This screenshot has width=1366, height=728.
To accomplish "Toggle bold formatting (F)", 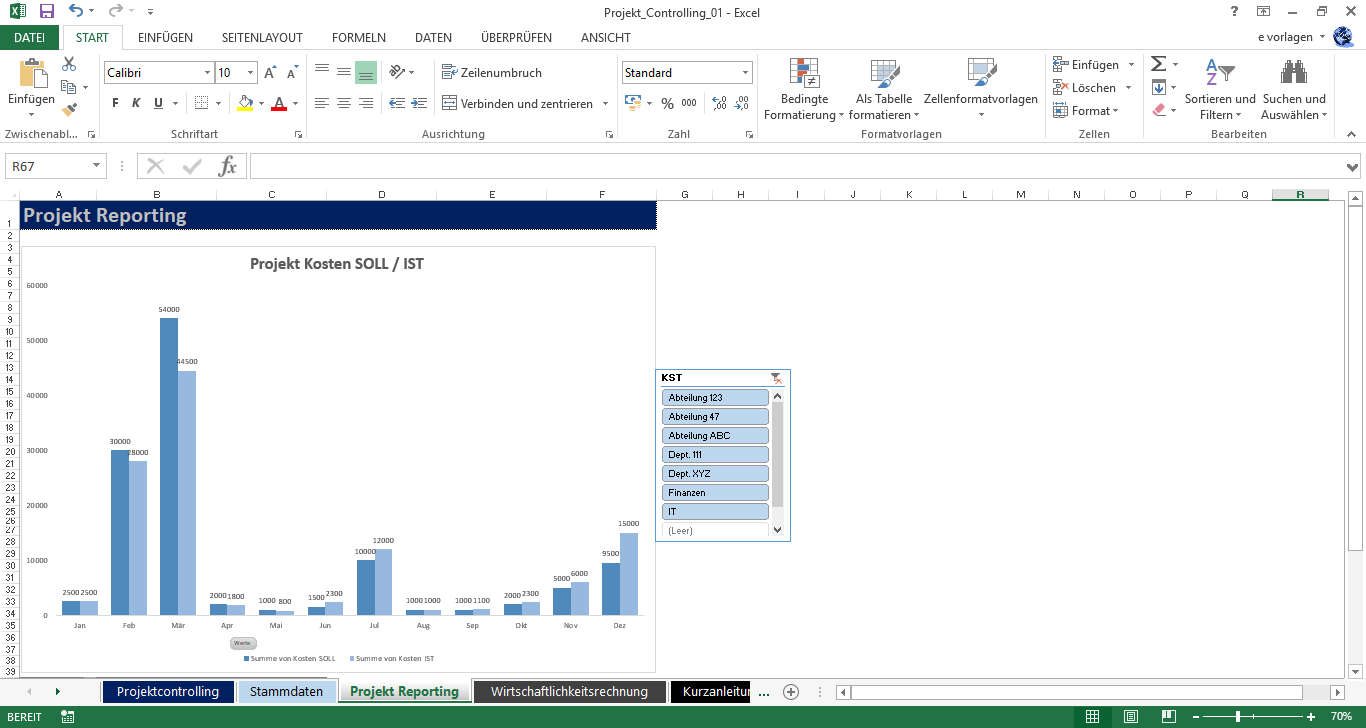I will (x=115, y=103).
